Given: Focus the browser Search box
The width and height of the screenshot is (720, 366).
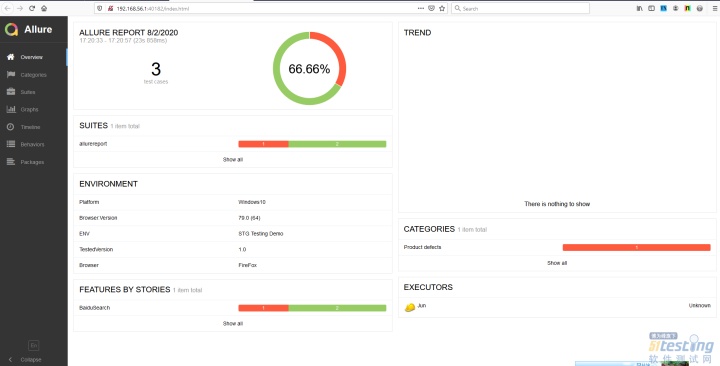Looking at the screenshot, I should coord(520,8).
